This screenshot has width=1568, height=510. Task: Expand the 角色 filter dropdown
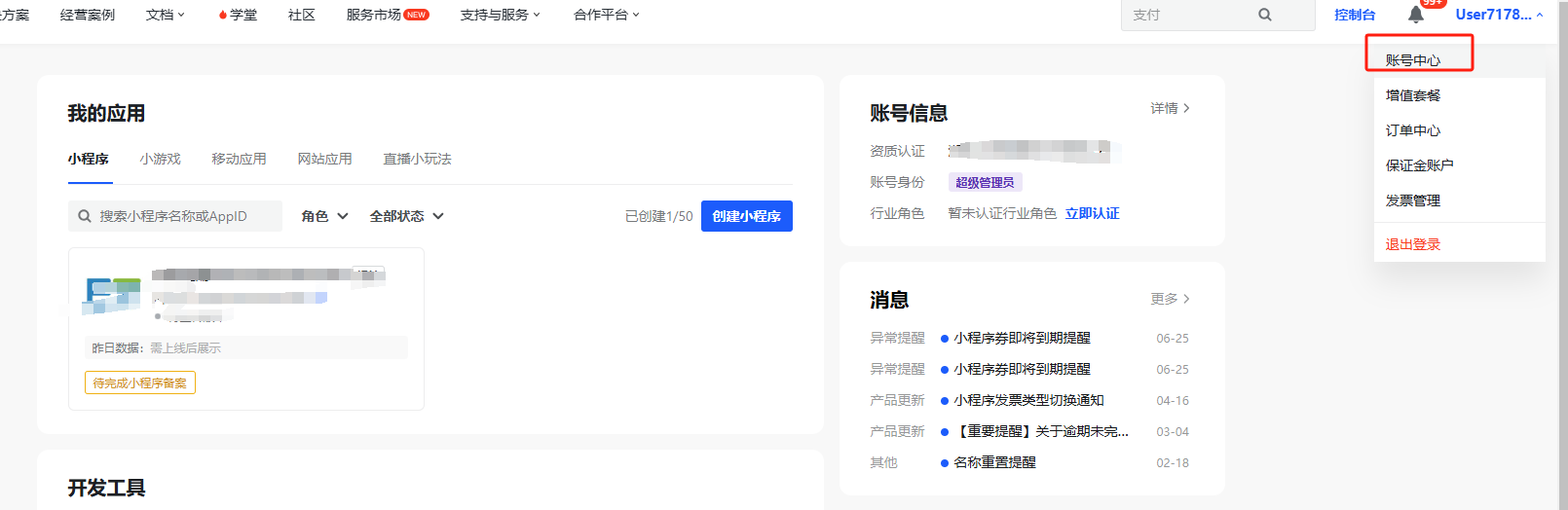pos(324,216)
